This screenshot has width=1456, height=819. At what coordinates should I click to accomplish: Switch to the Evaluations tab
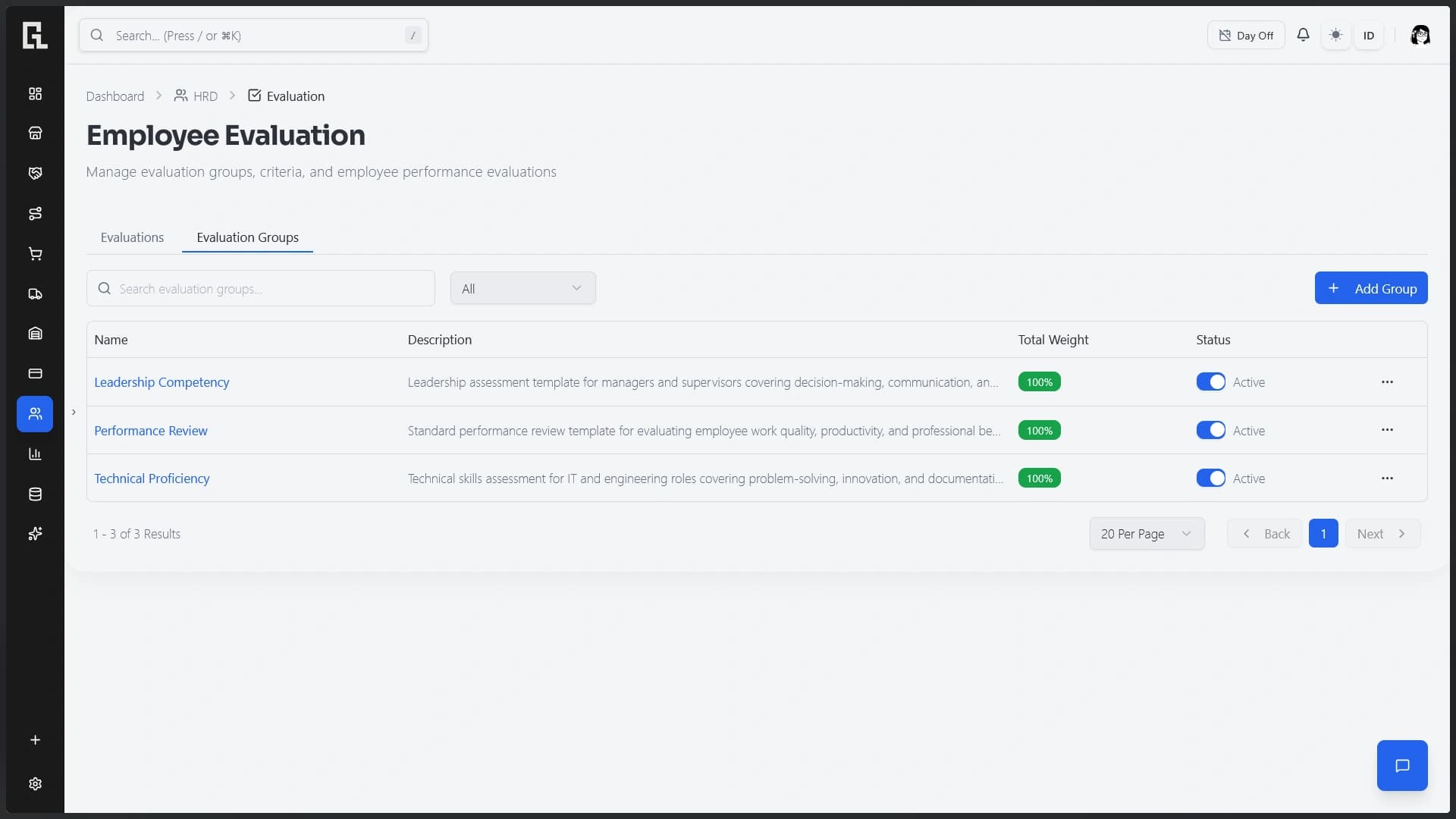click(132, 237)
